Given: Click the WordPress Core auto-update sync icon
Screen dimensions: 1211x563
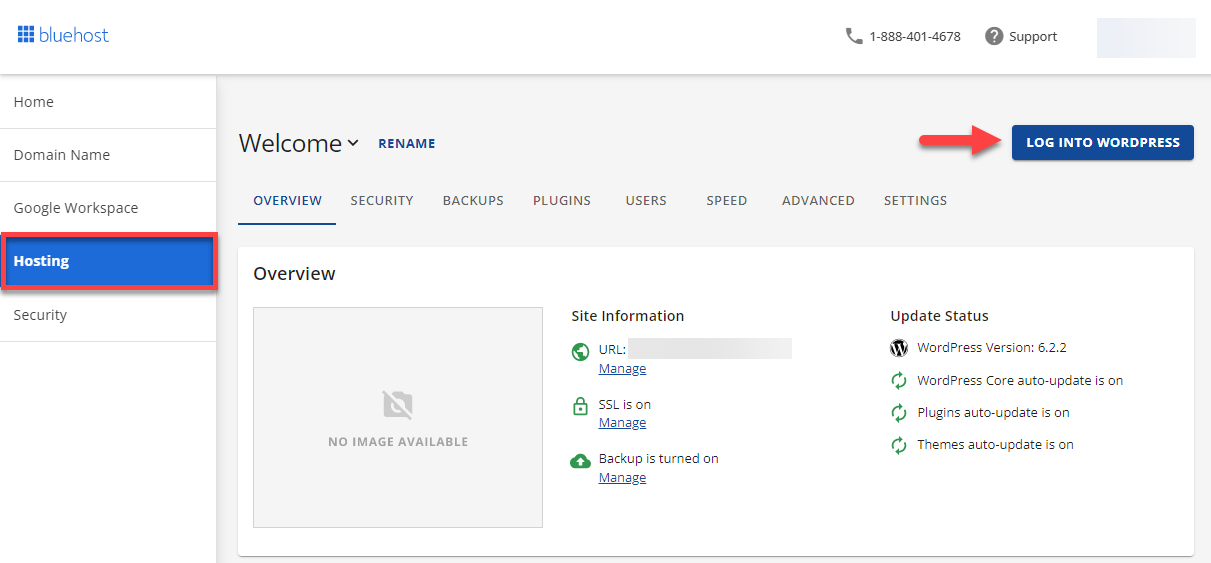Looking at the screenshot, I should click(899, 380).
